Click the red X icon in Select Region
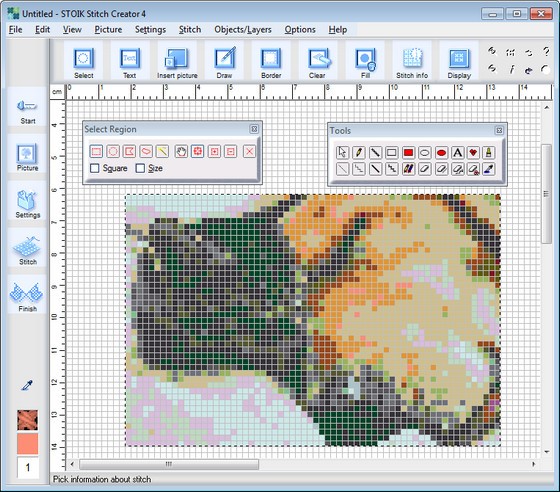The height and width of the screenshot is (492, 560). 249,151
